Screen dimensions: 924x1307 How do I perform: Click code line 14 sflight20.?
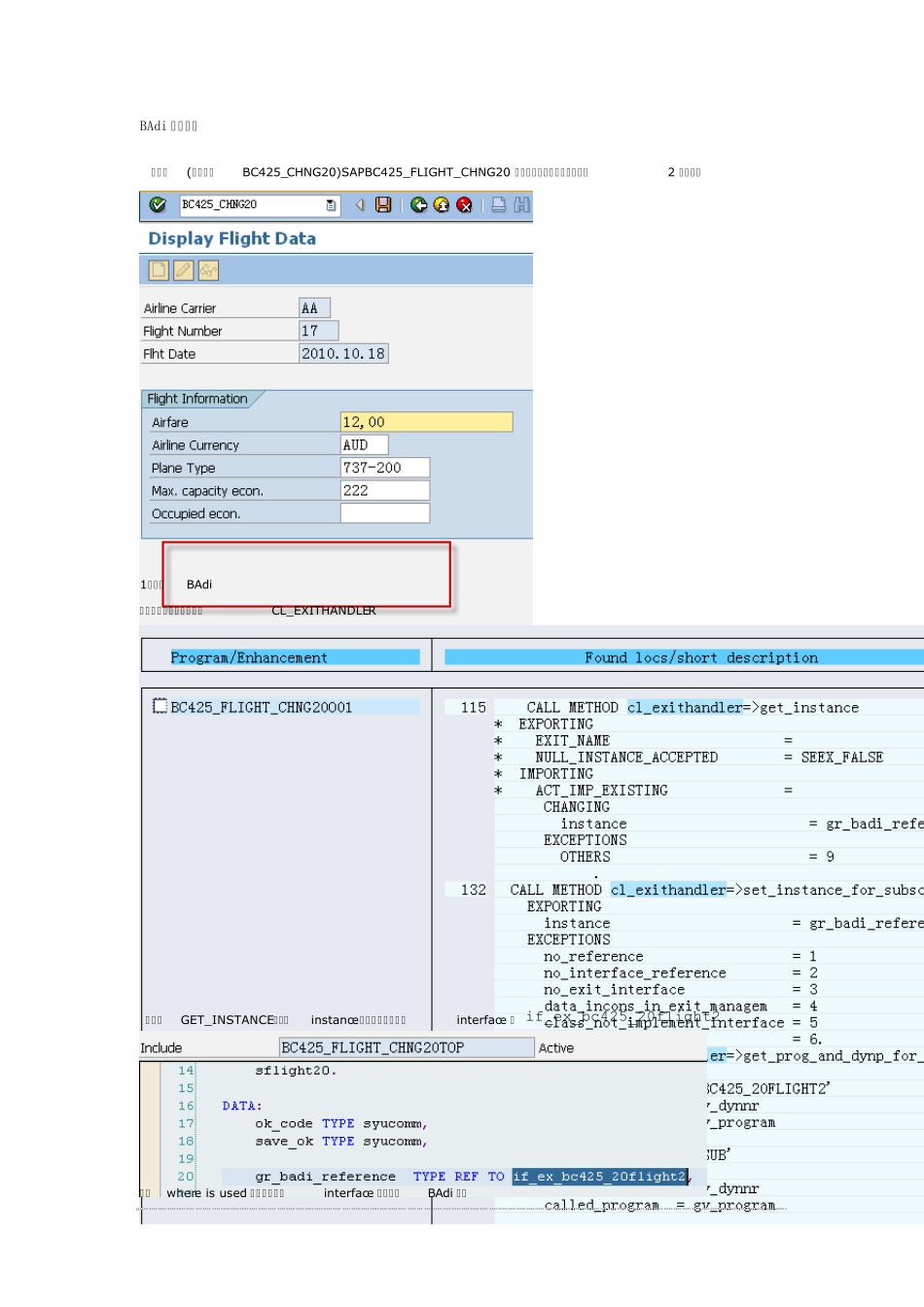(x=296, y=1071)
